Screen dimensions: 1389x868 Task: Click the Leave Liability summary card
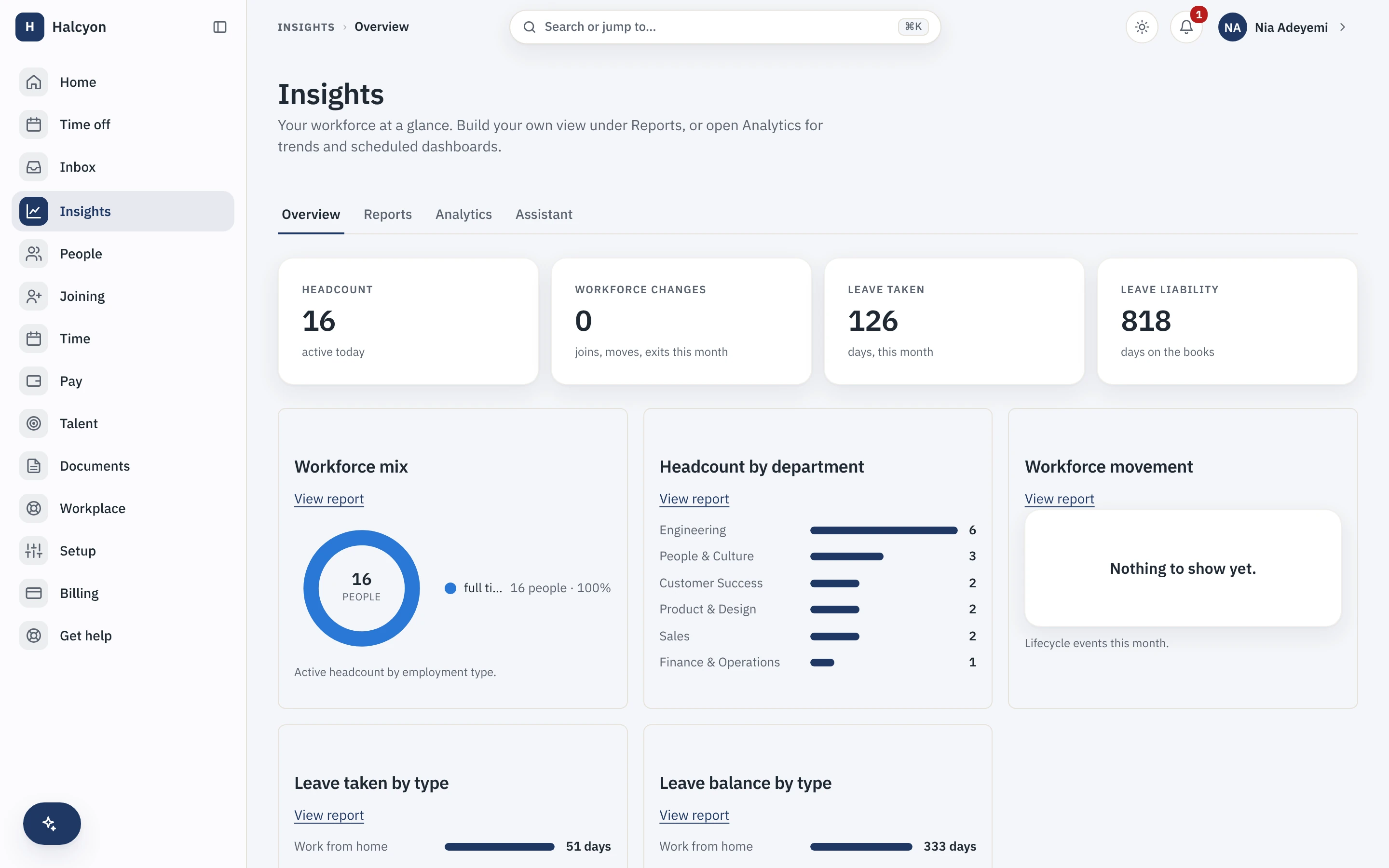point(1227,321)
